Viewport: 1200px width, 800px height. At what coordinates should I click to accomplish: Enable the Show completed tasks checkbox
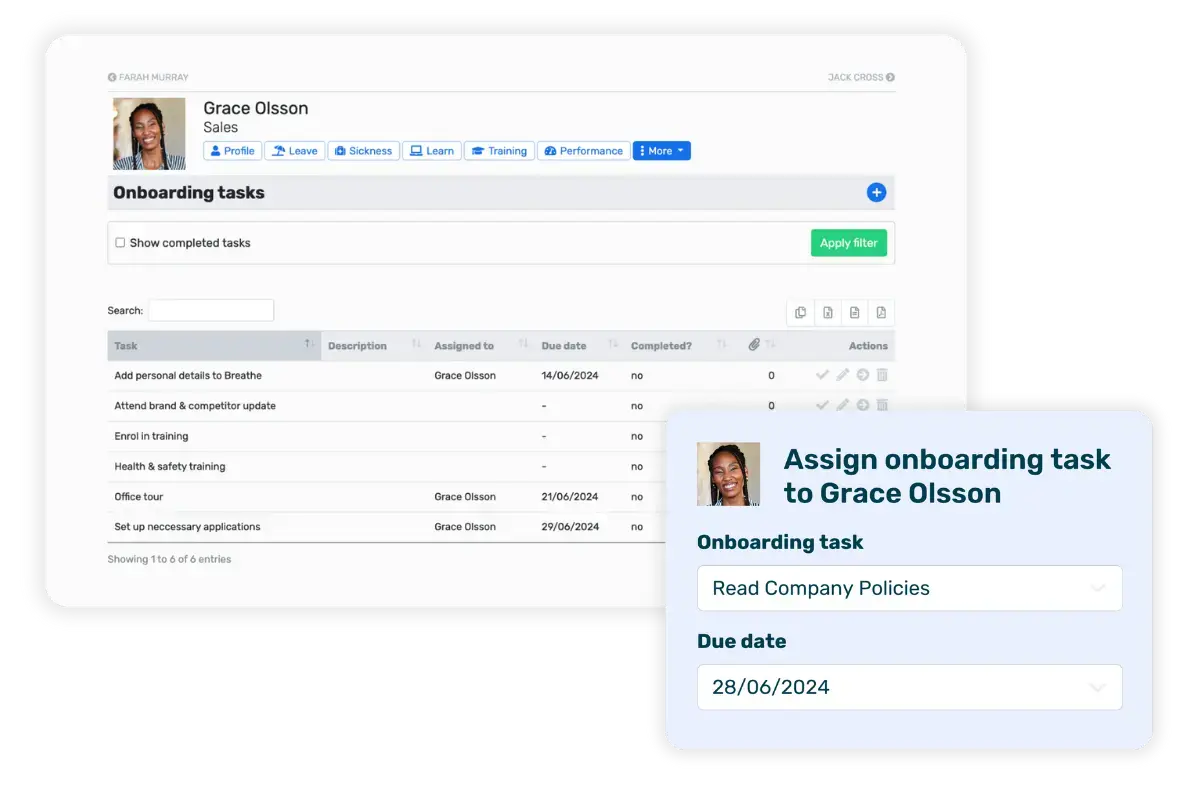[120, 242]
